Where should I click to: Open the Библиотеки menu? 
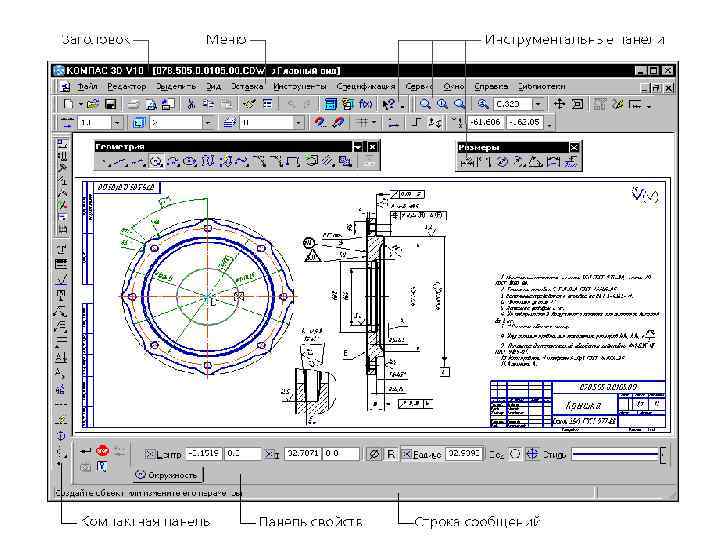point(541,86)
